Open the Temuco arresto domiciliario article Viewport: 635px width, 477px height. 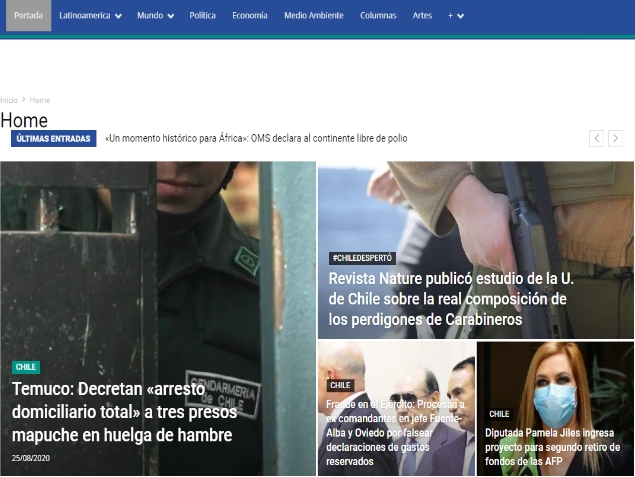point(122,410)
